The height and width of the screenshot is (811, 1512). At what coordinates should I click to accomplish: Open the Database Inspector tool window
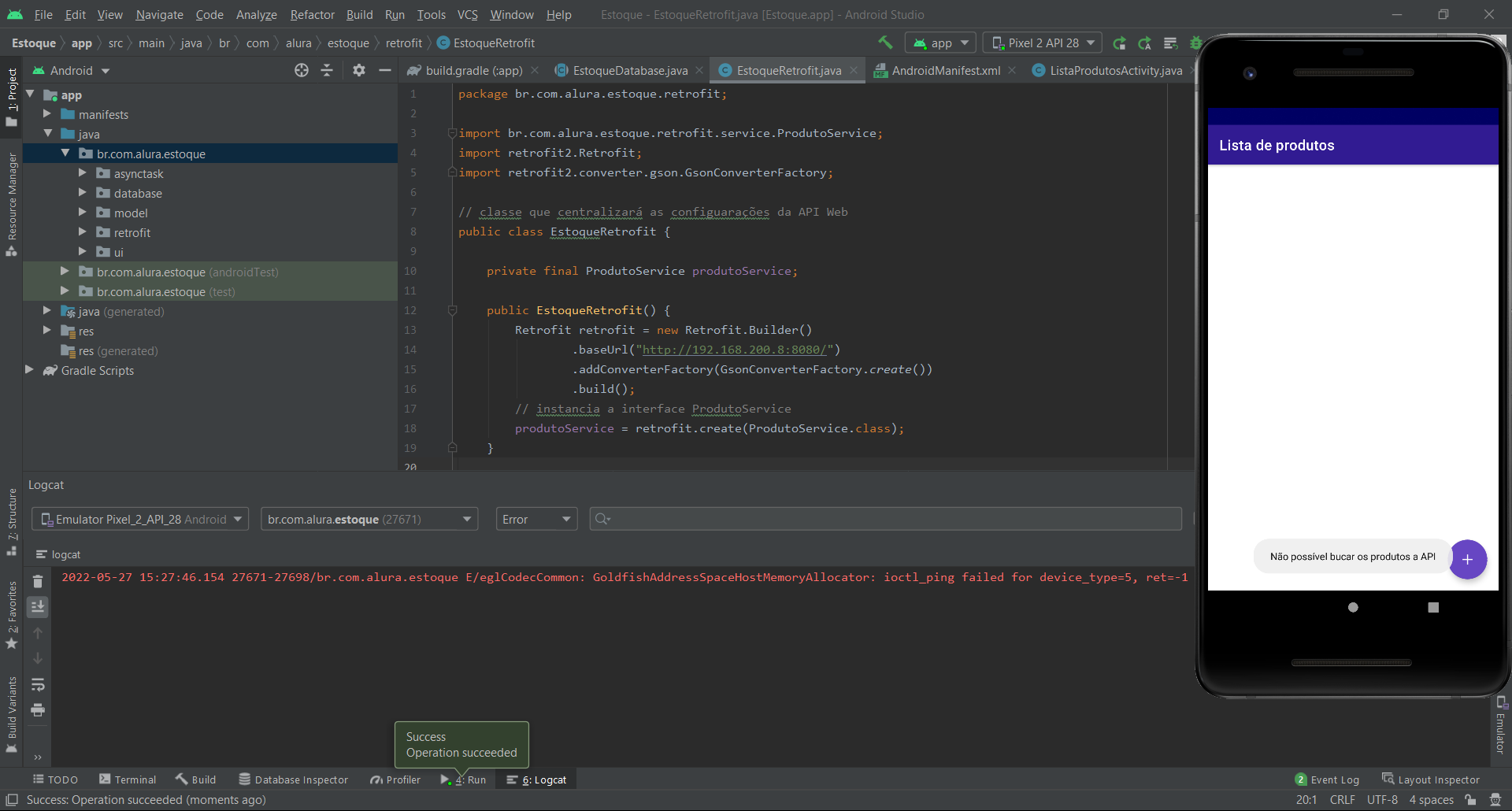(293, 780)
